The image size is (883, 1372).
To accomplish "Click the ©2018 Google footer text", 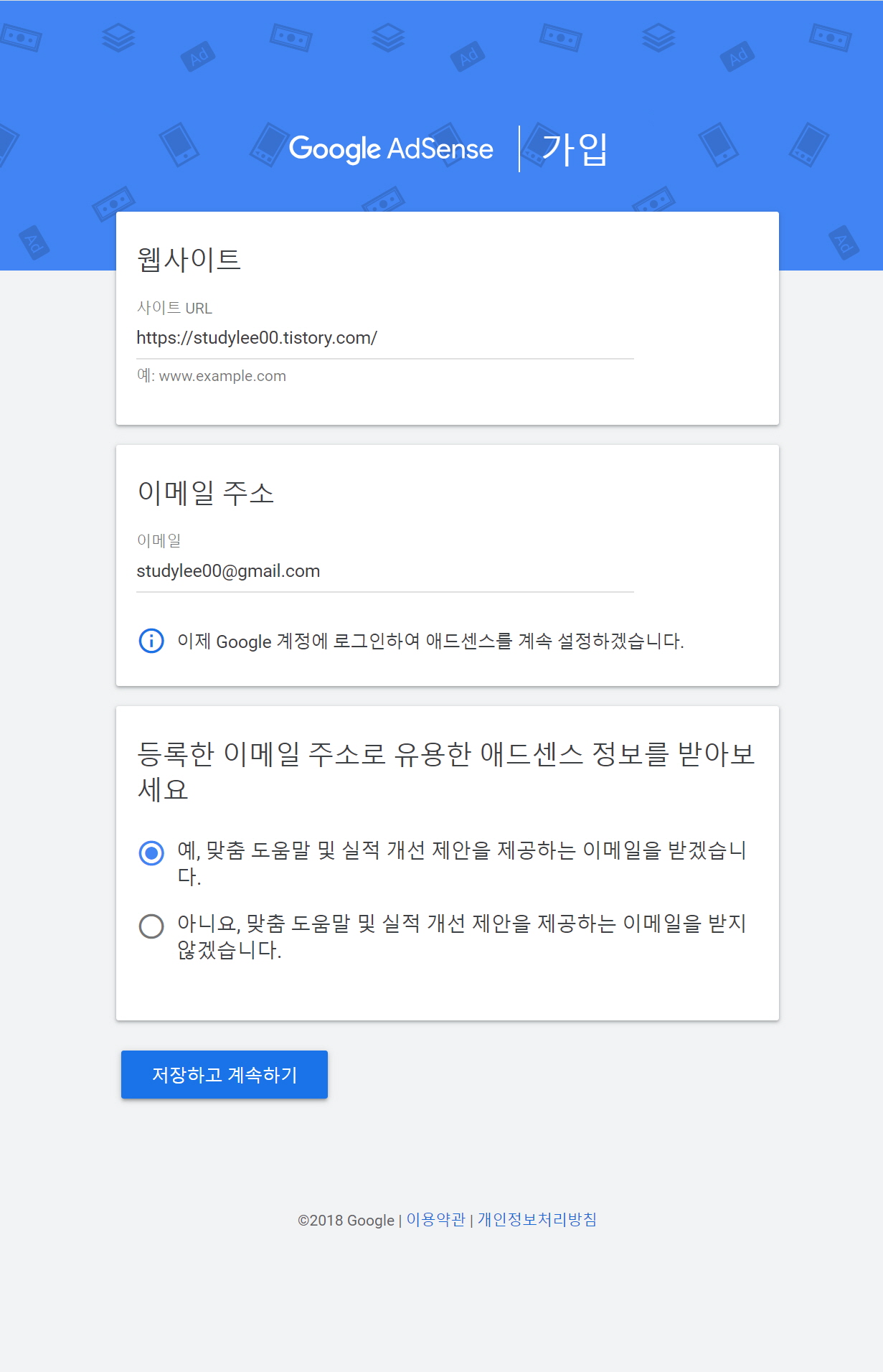I will (346, 1221).
